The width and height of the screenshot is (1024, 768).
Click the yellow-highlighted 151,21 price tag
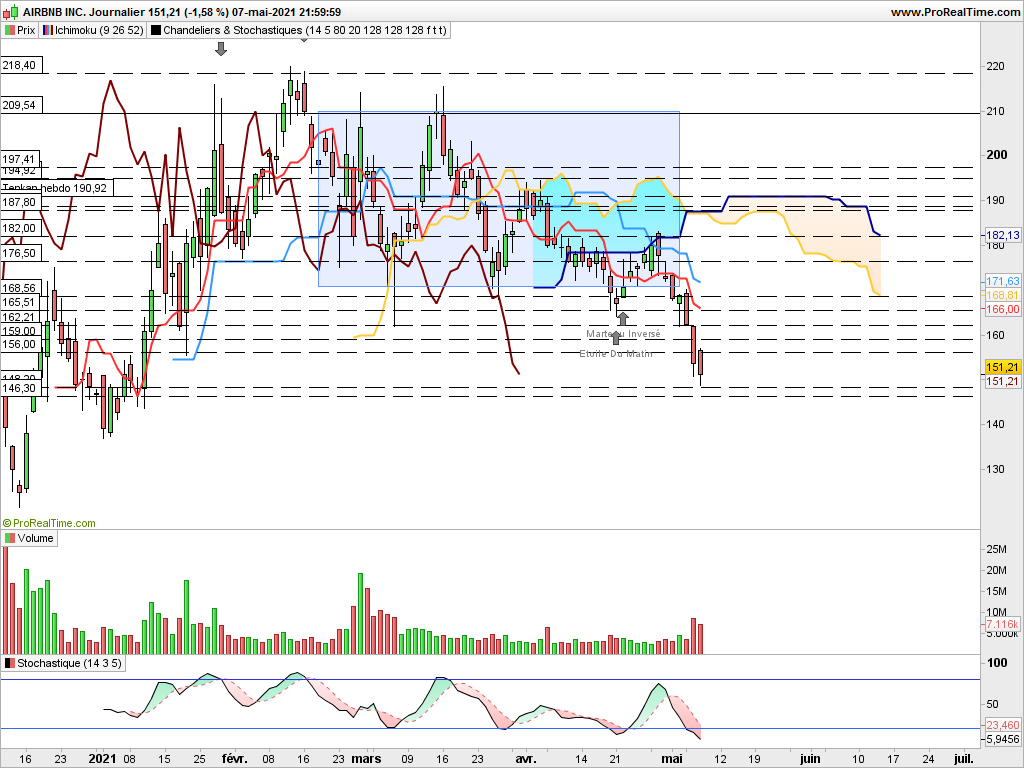click(1002, 367)
